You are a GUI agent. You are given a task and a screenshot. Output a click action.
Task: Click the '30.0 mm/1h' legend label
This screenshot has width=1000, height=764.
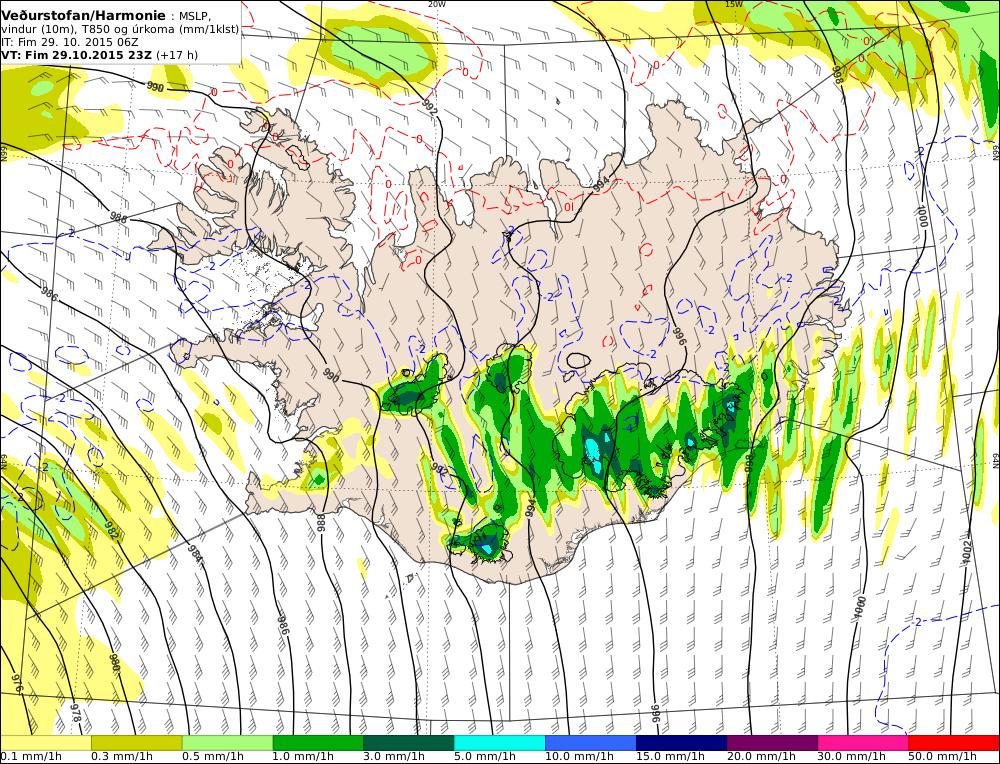click(852, 757)
